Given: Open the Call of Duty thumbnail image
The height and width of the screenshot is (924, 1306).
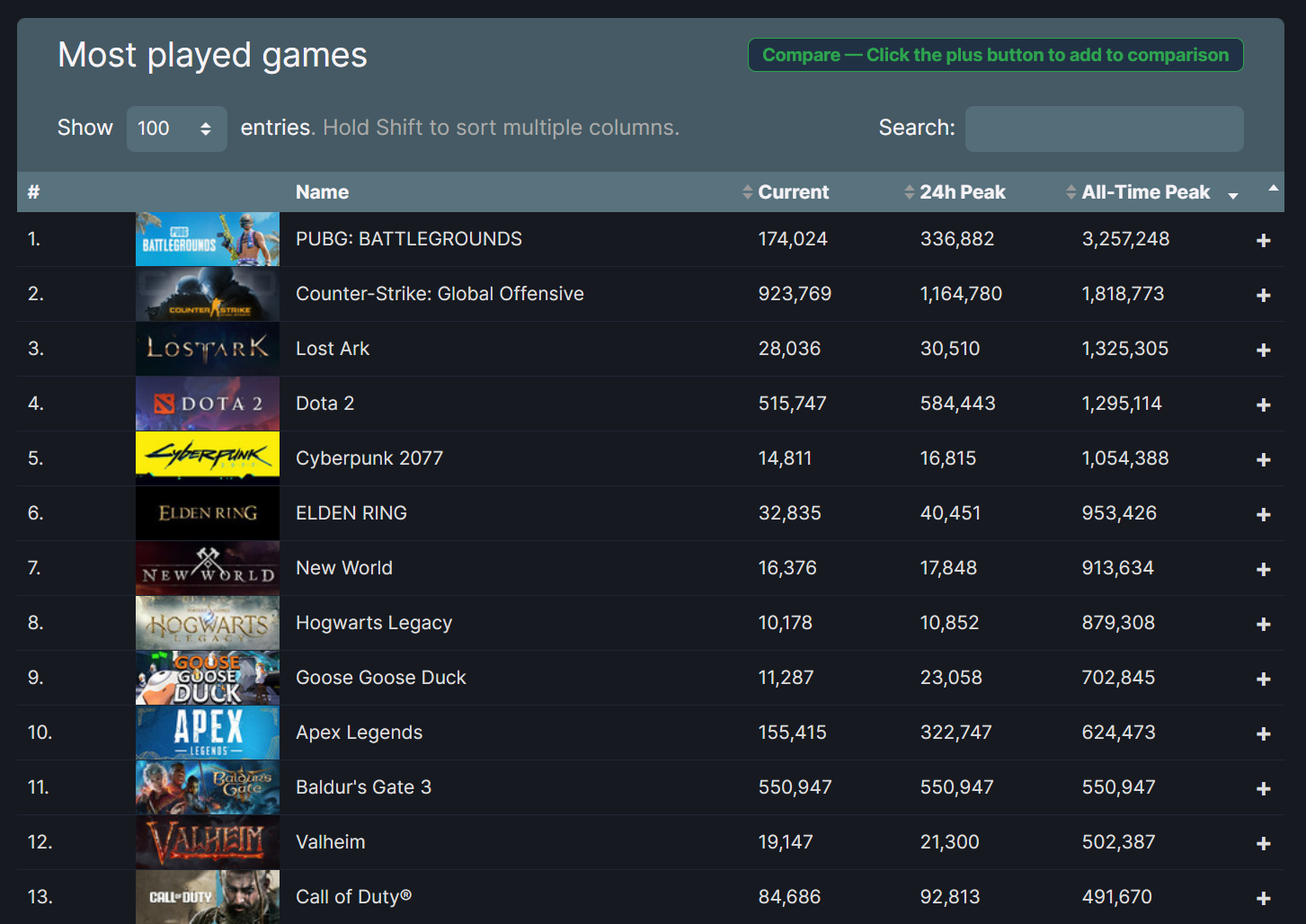Looking at the screenshot, I should tap(208, 897).
